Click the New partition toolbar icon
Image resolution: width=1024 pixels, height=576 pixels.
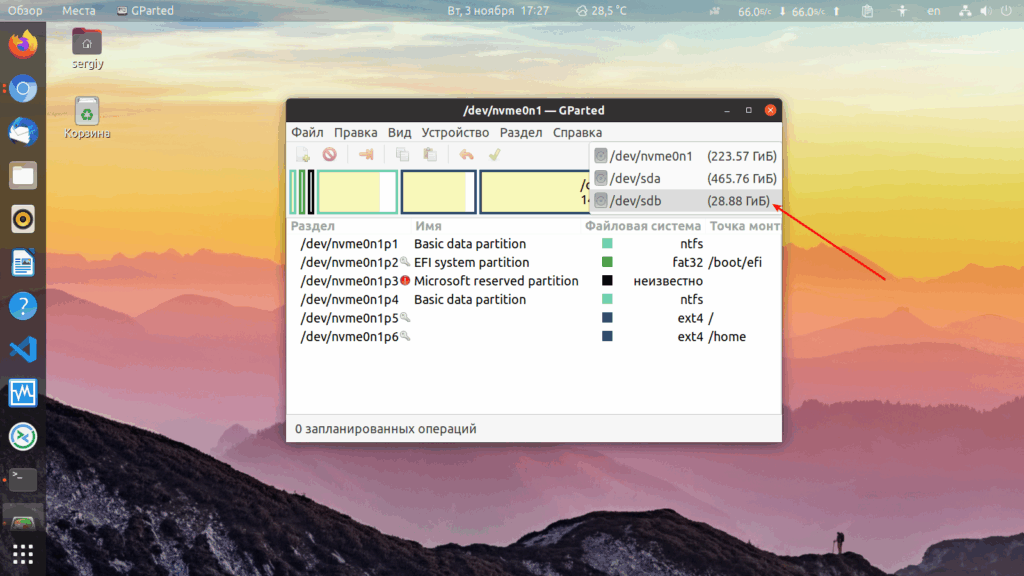point(303,155)
